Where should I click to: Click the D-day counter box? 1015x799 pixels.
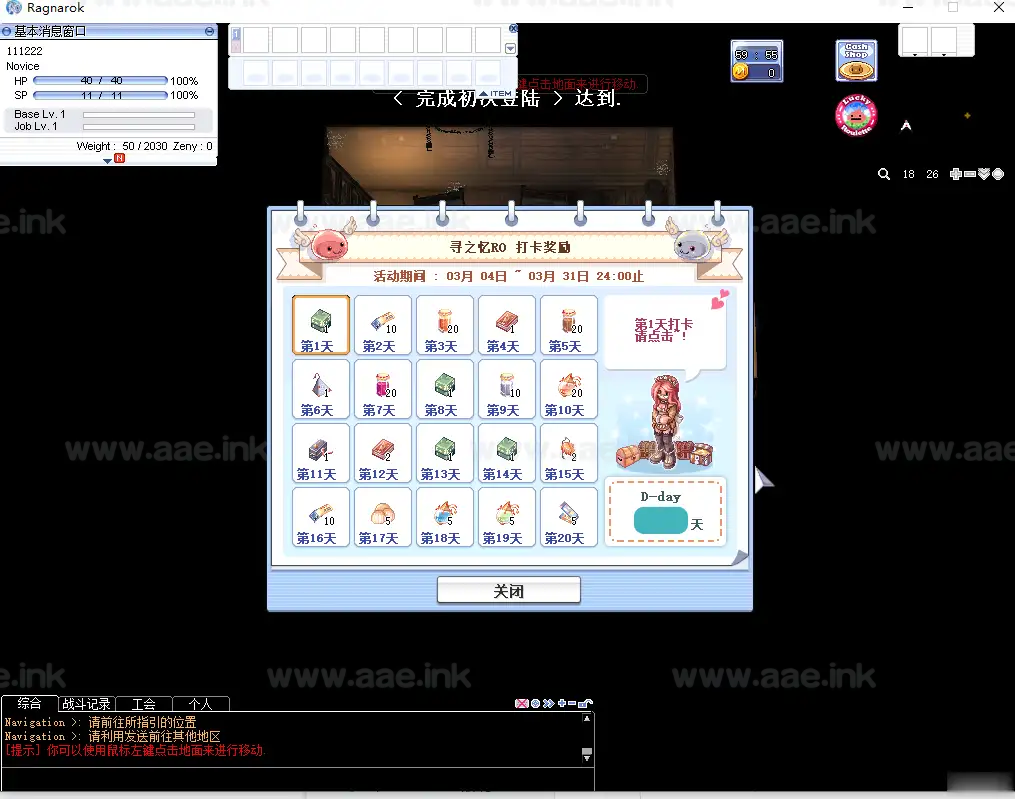click(665, 512)
